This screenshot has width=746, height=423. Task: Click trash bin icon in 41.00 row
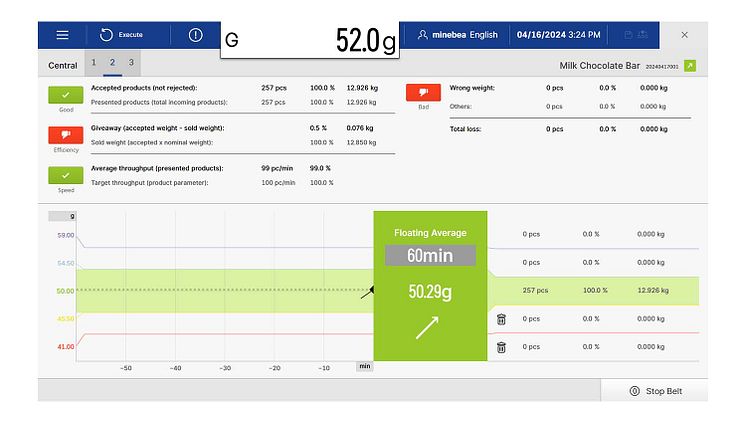point(501,347)
